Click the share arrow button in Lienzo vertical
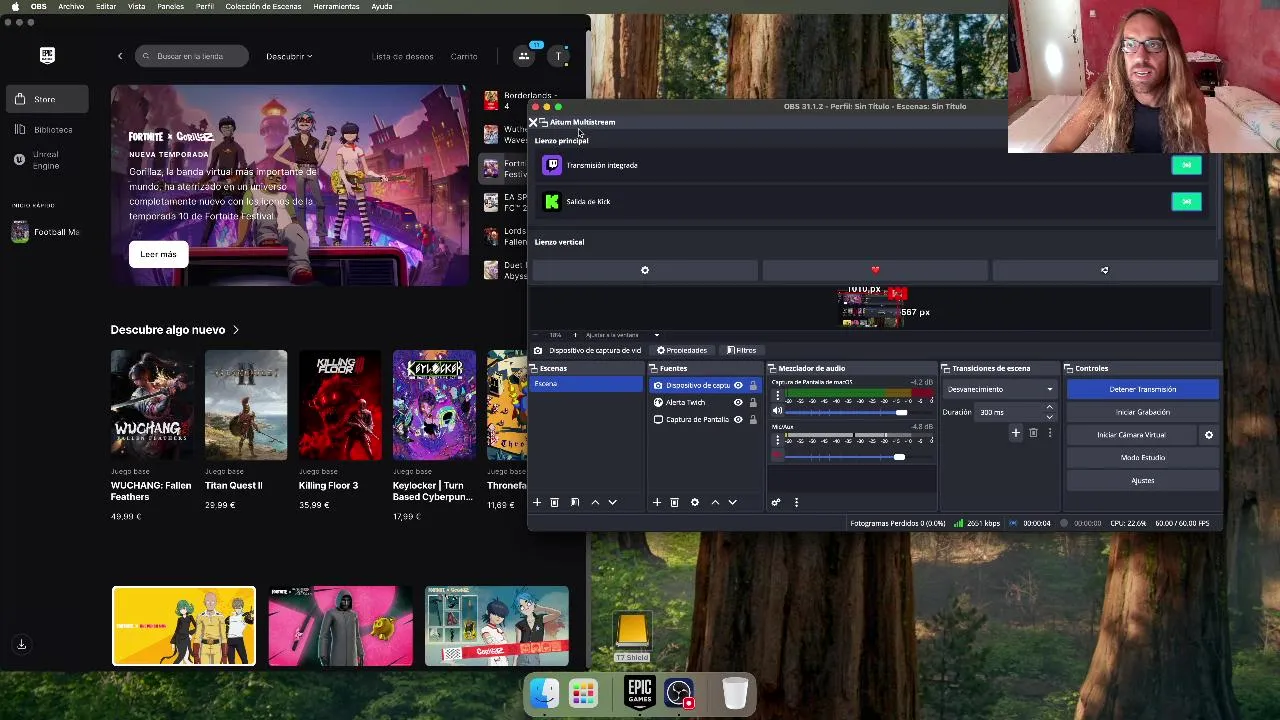Image resolution: width=1280 pixels, height=720 pixels. click(1105, 270)
